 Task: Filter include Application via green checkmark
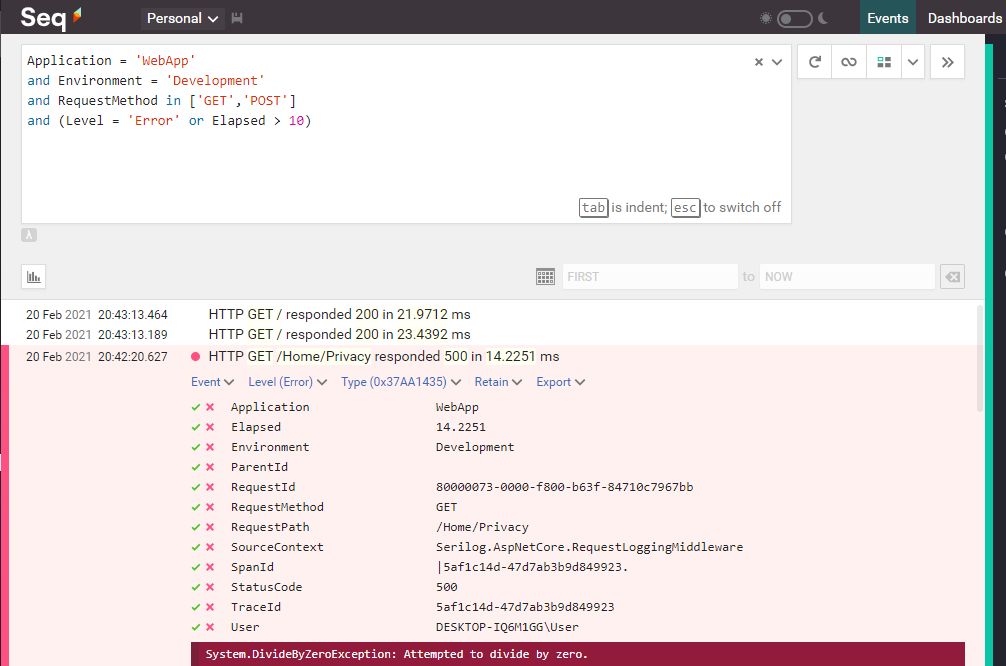tap(196, 407)
